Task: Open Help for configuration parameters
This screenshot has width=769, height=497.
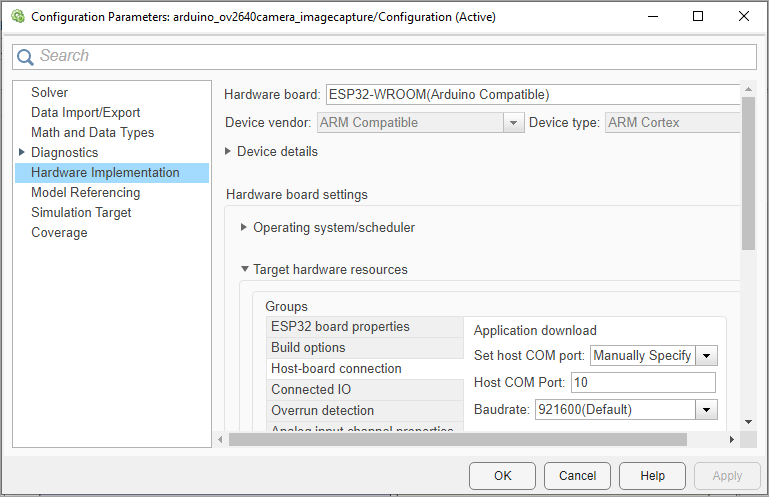Action: [653, 476]
